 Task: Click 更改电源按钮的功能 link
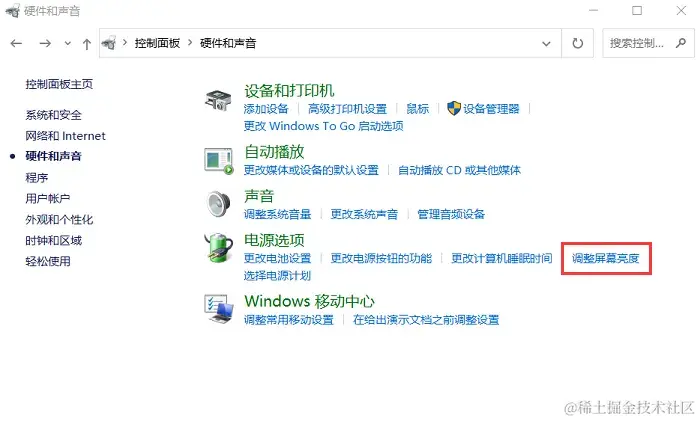(x=381, y=258)
